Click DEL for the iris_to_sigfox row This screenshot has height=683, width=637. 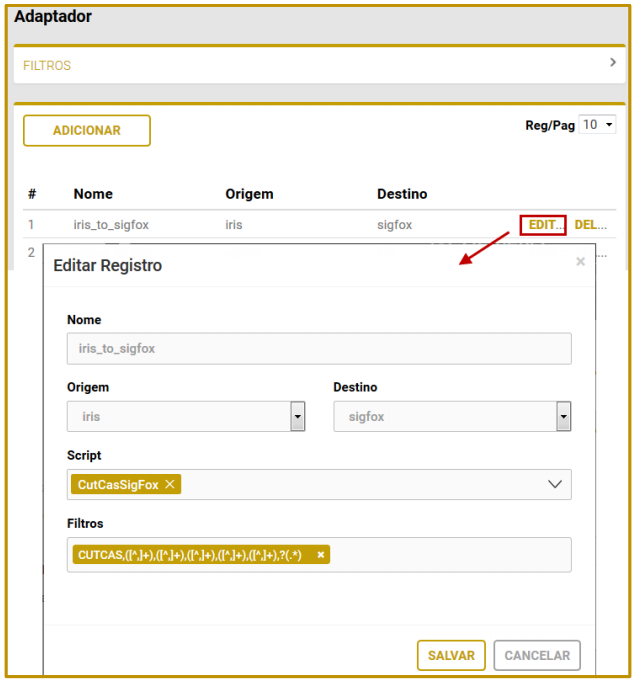pyautogui.click(x=590, y=225)
